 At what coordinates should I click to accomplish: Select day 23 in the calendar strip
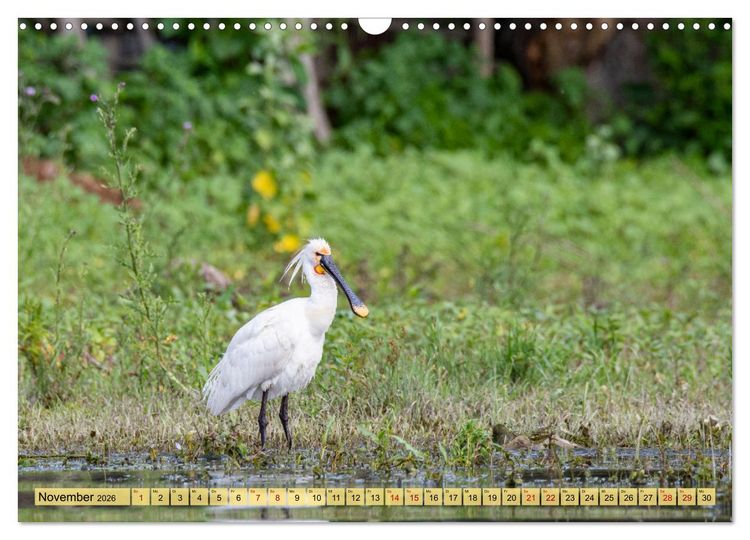pyautogui.click(x=570, y=497)
